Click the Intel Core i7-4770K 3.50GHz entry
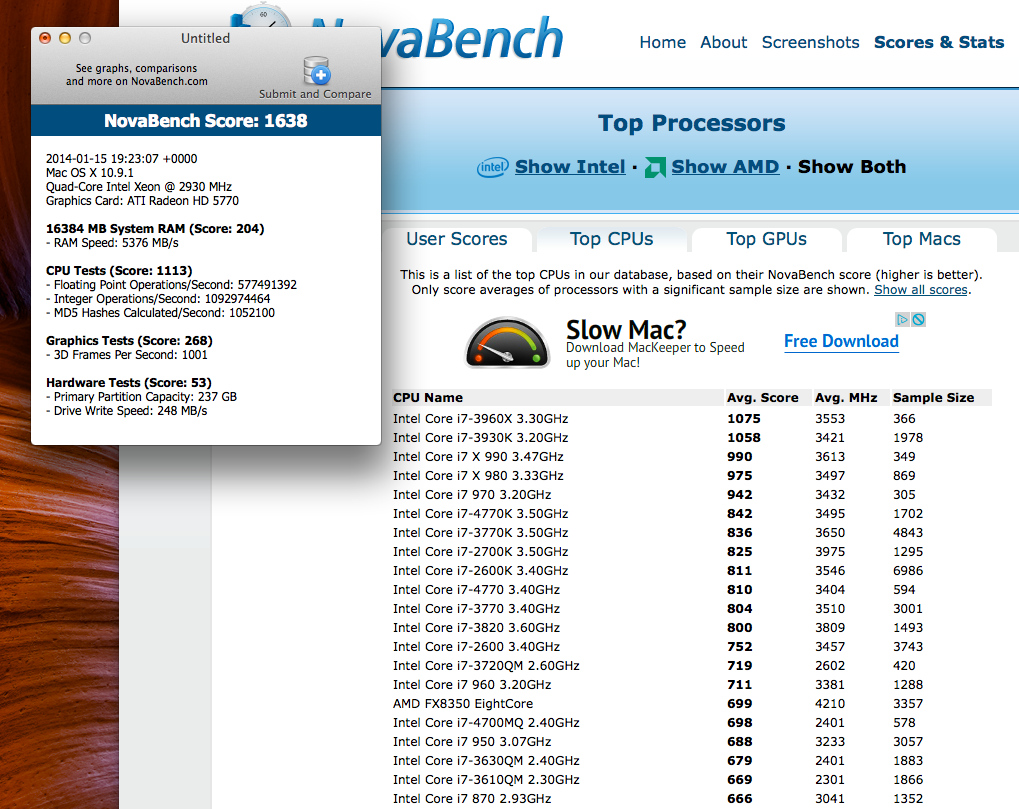The height and width of the screenshot is (809, 1019). click(480, 513)
